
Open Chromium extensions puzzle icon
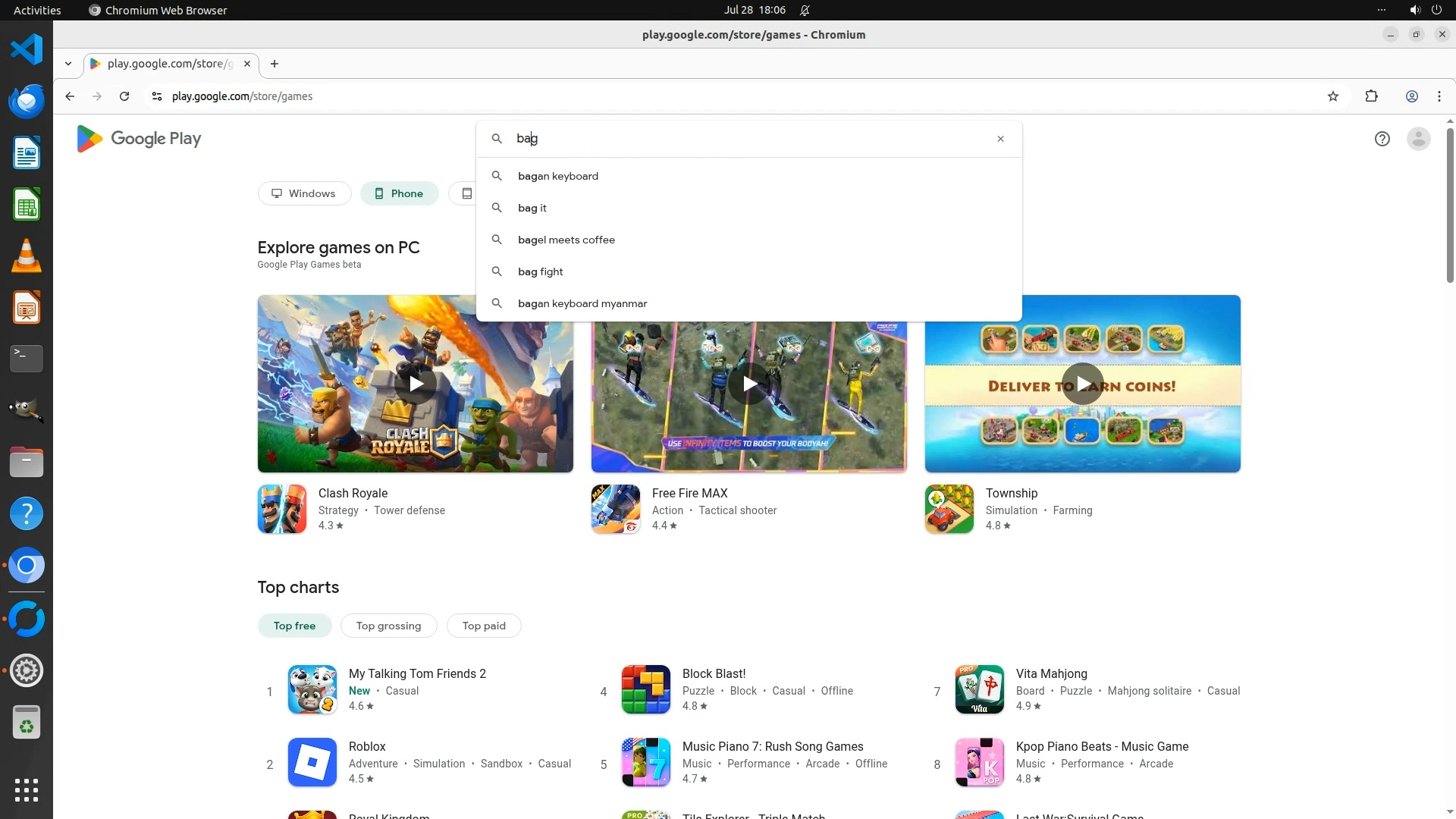click(x=1371, y=96)
